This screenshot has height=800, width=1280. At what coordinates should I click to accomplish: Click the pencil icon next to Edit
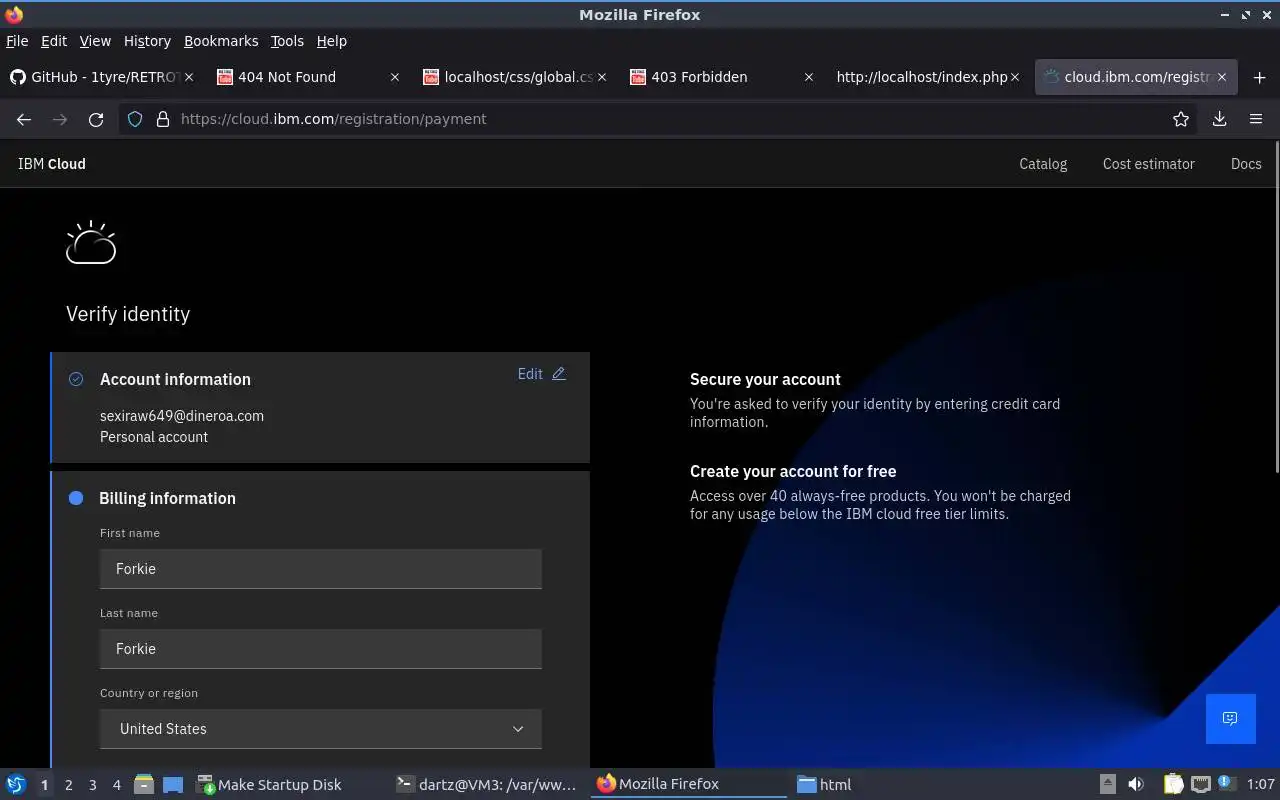[559, 373]
